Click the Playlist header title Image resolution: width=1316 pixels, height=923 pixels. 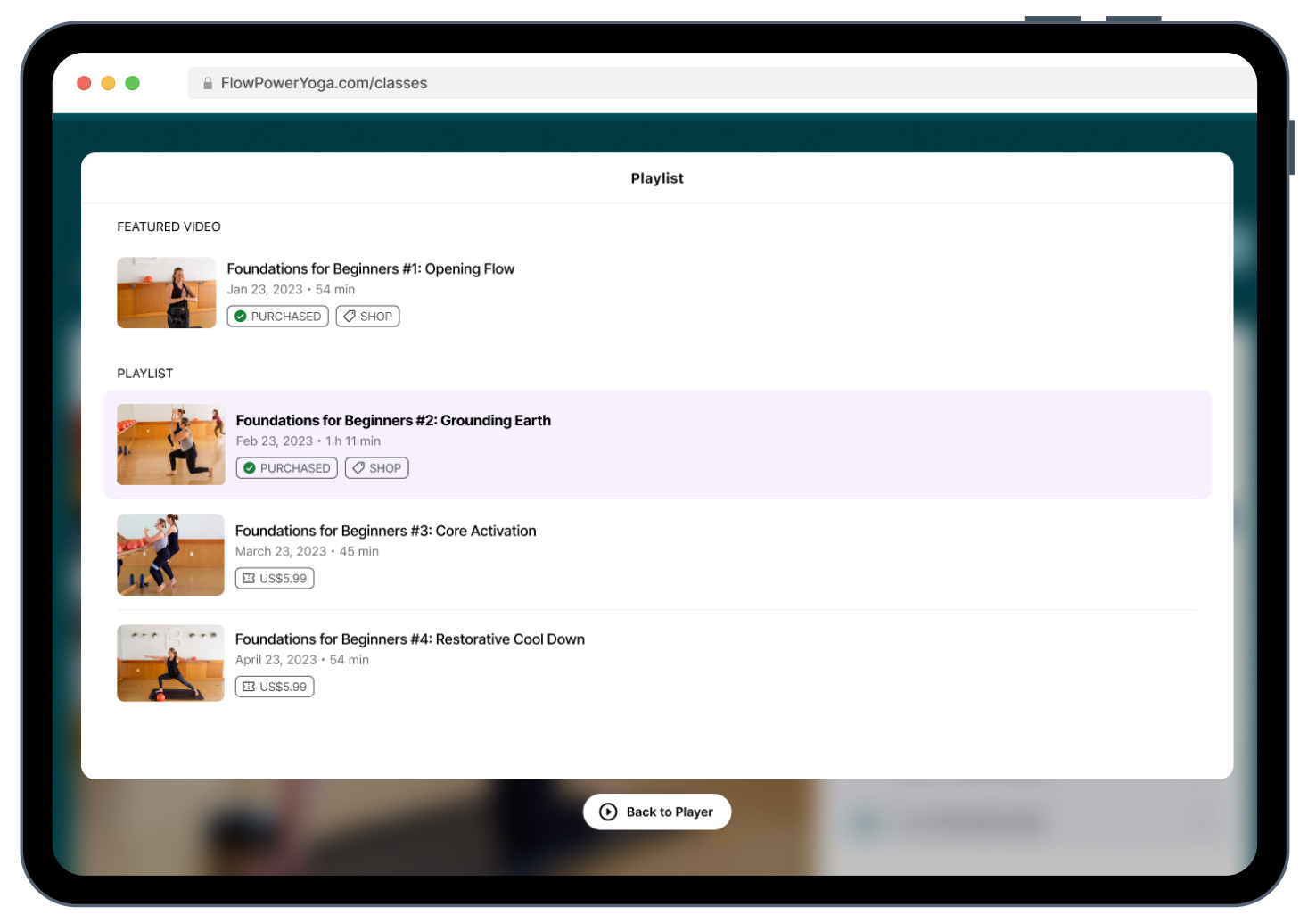tap(657, 178)
